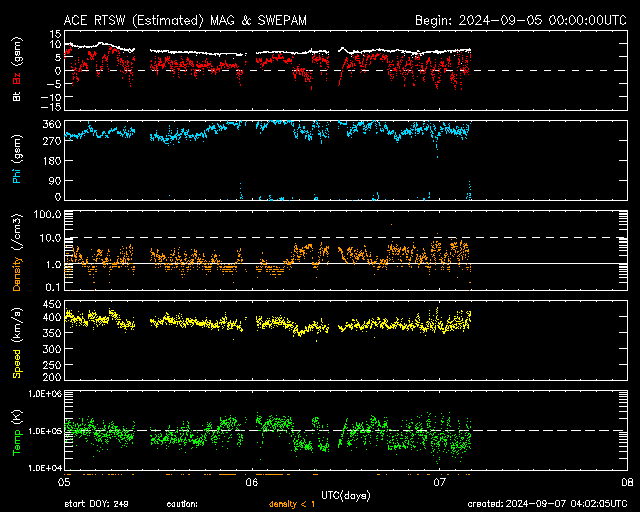
Task: Click the '200' speed axis value
Action: [x=52, y=377]
